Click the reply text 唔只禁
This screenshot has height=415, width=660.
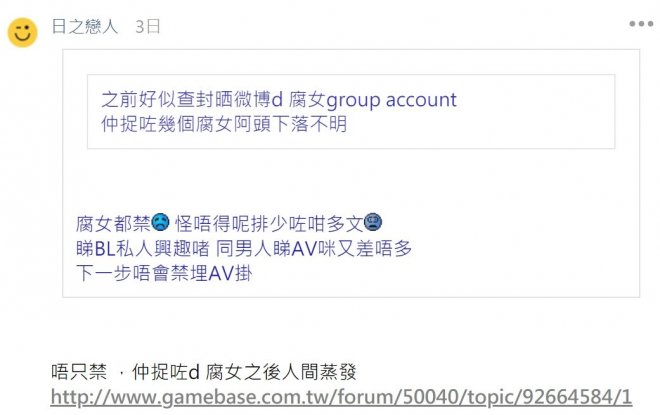(79, 372)
